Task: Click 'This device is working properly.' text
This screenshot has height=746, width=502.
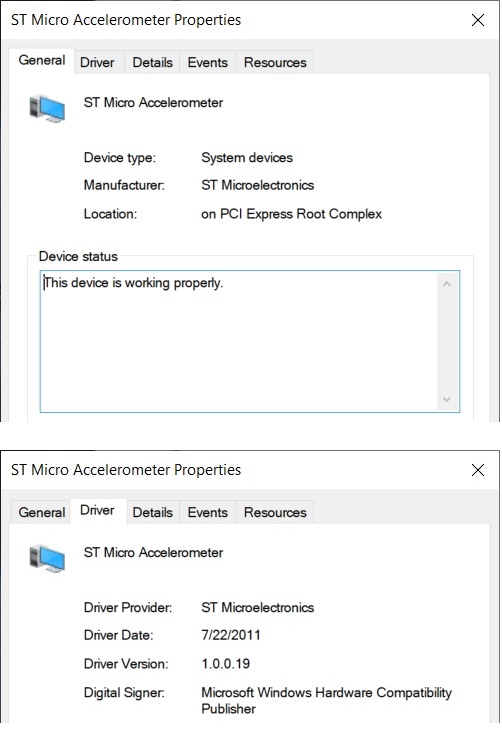Action: coord(133,283)
